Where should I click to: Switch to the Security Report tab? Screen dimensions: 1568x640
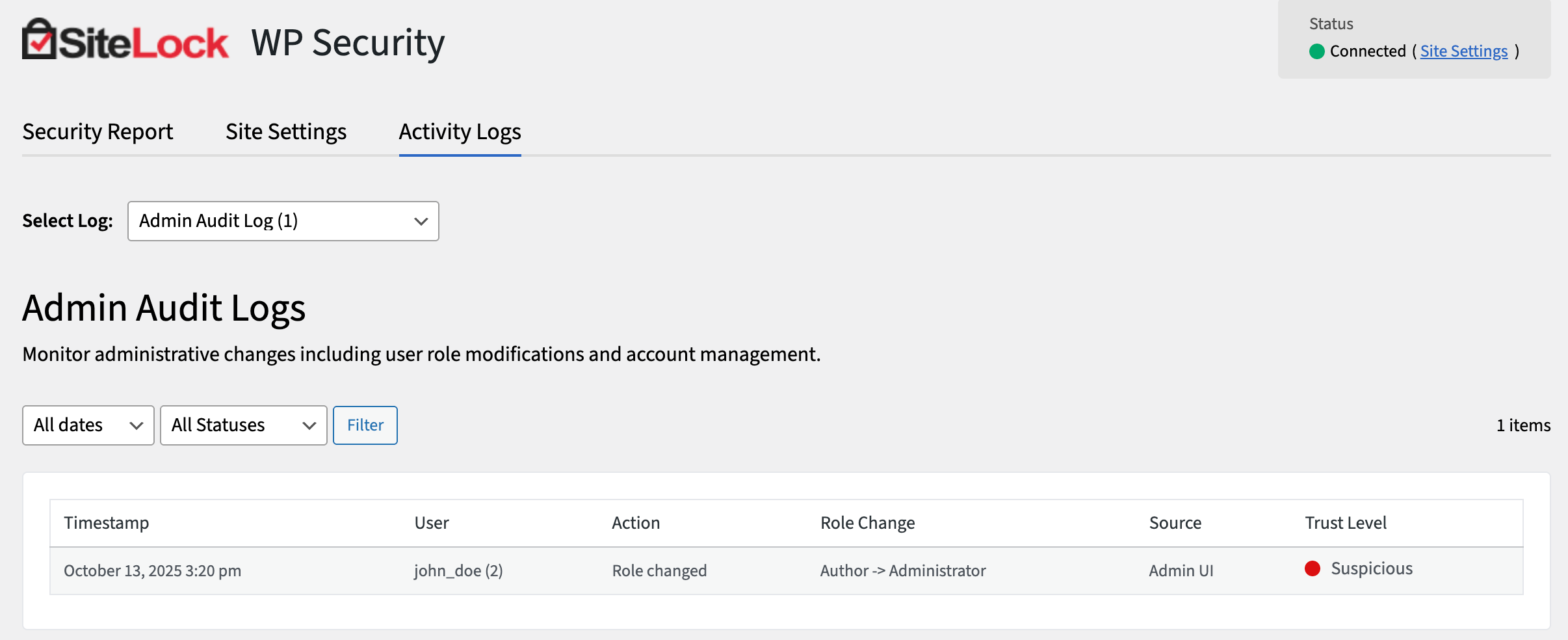(98, 131)
